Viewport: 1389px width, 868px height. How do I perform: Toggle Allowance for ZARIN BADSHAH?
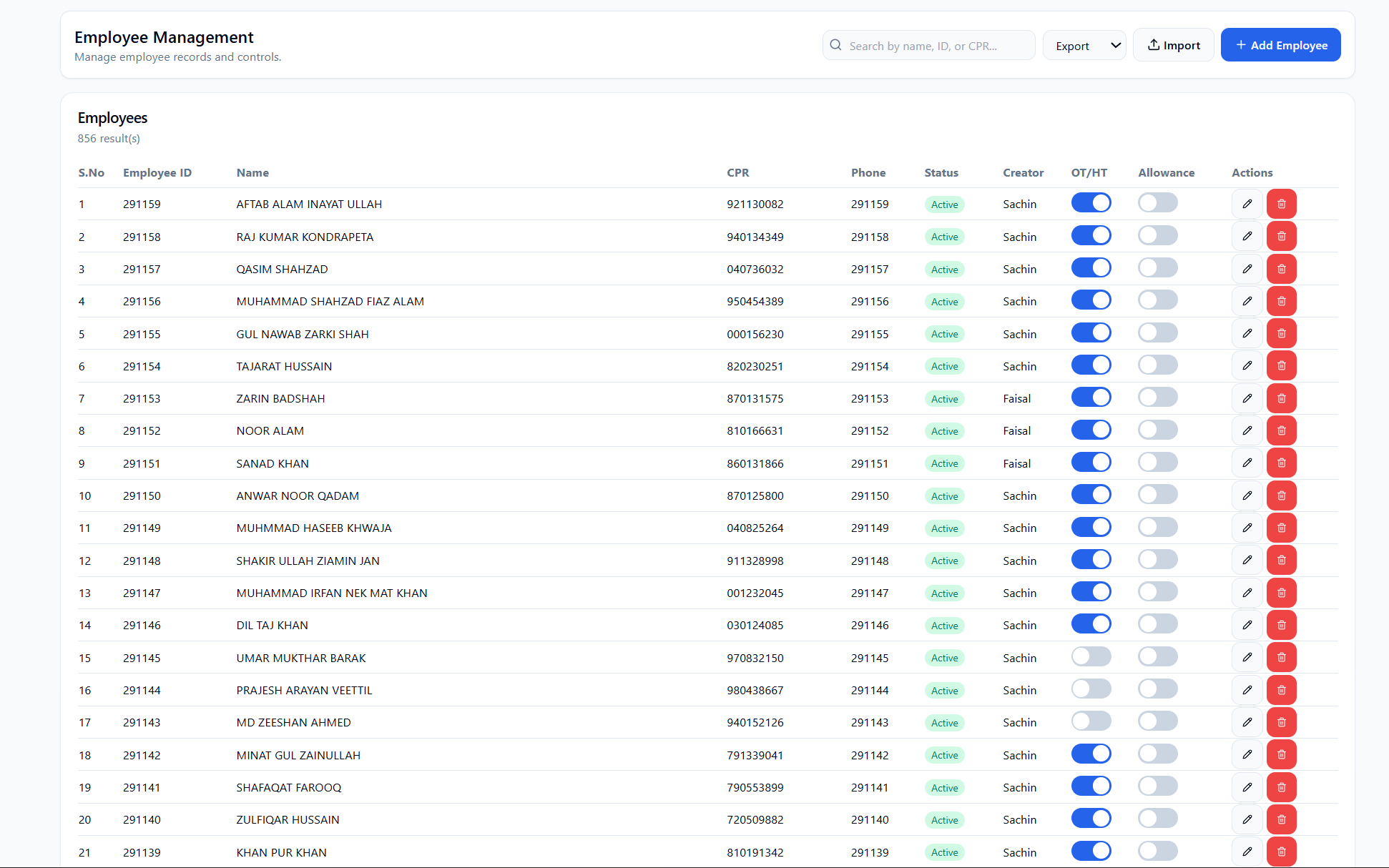1158,398
